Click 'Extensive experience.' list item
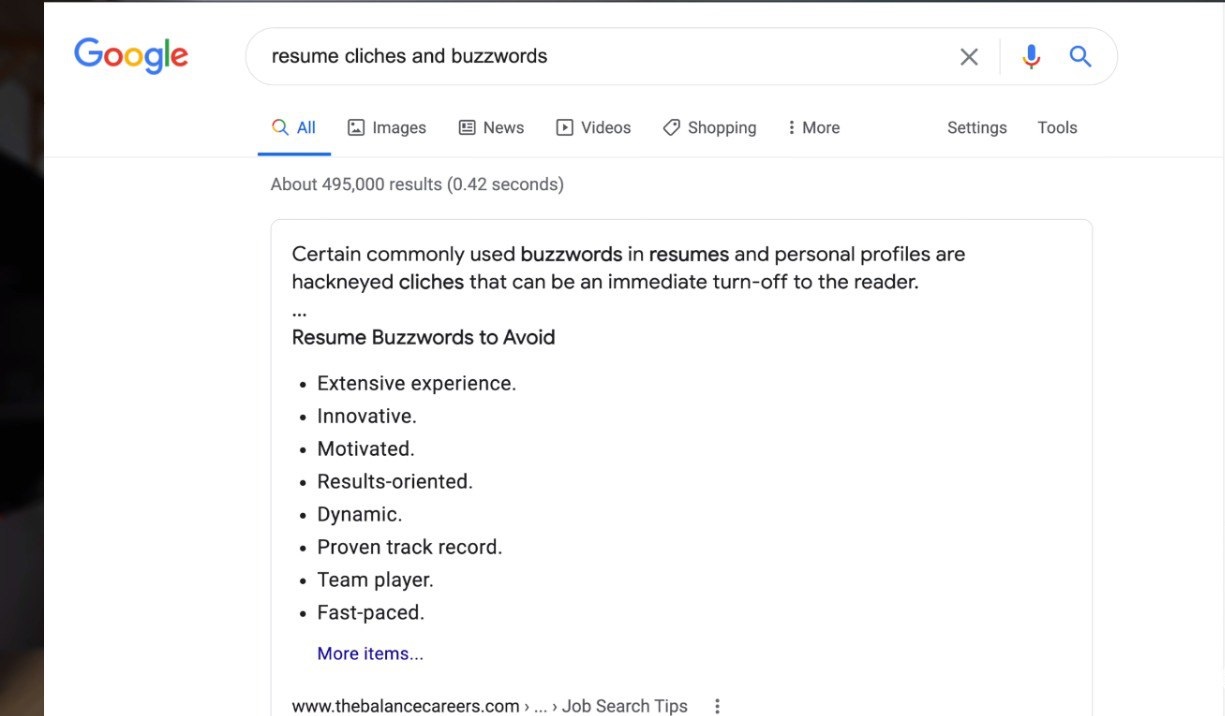Screen dimensions: 1225x716 [417, 383]
